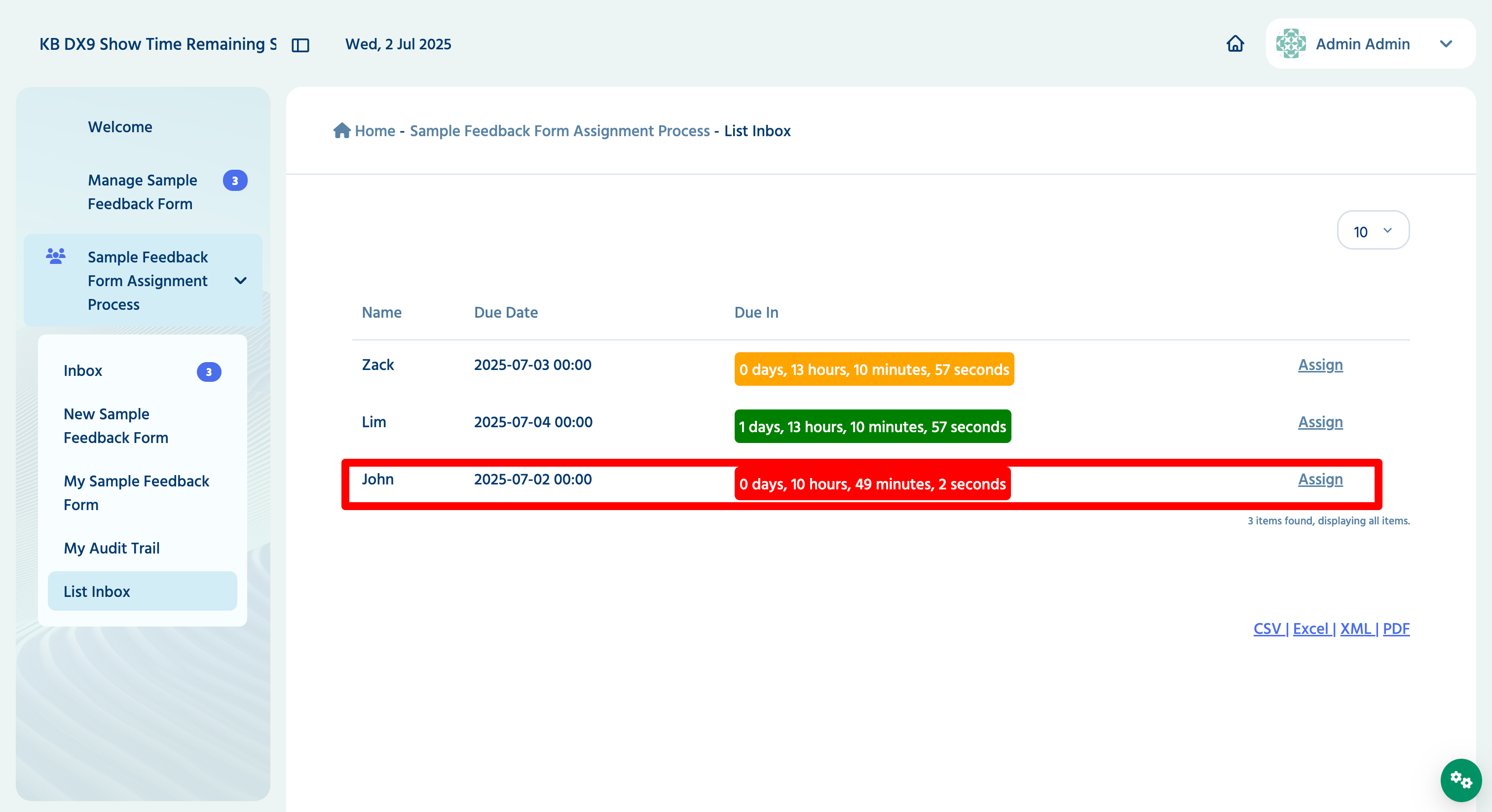Open home via top-right house icon
Viewport: 1492px width, 812px height.
1235,43
